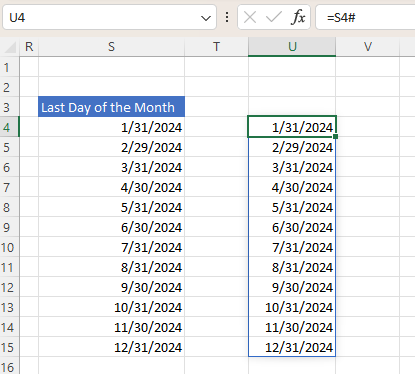Open the Name Box dropdown arrow
Image resolution: width=415 pixels, height=374 pixels.
pyautogui.click(x=206, y=18)
